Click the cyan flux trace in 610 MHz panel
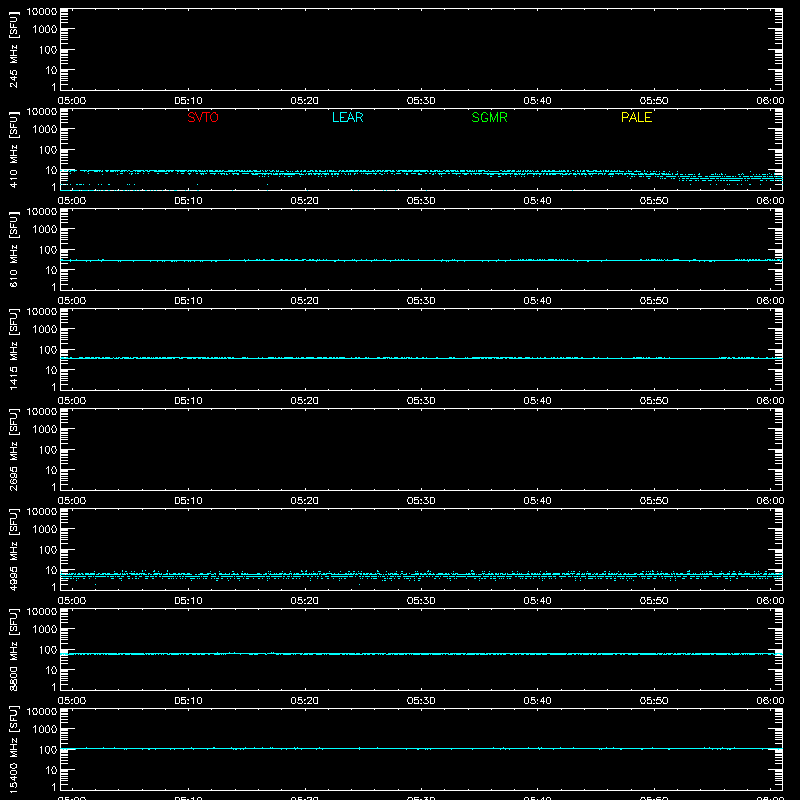The height and width of the screenshot is (800, 800). pos(421,261)
